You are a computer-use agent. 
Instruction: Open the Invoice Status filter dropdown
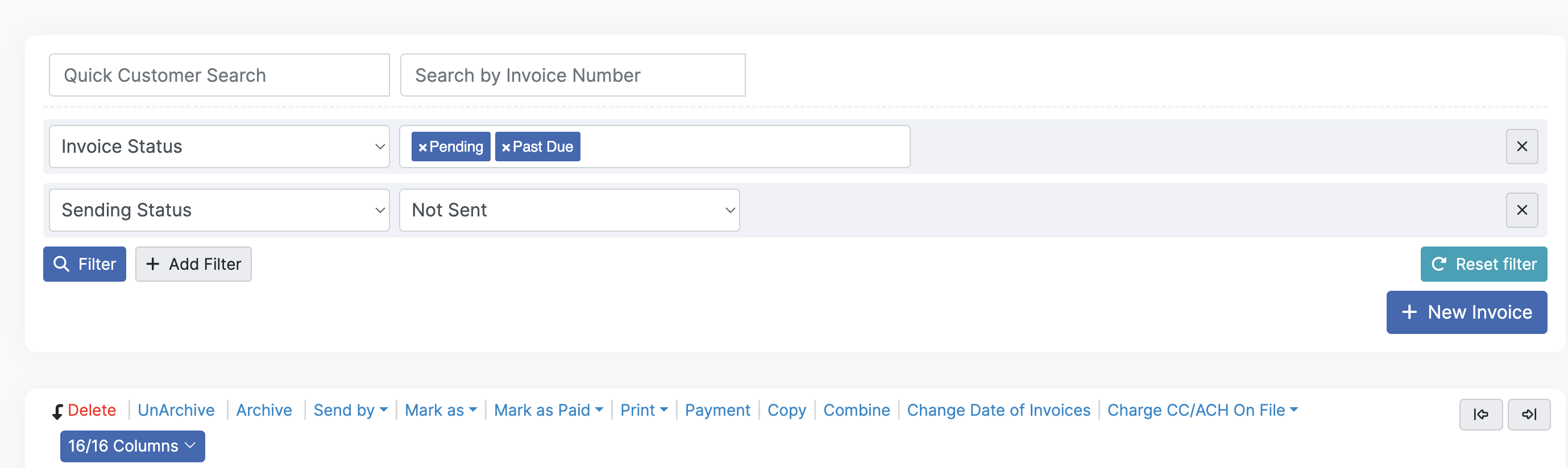click(219, 147)
